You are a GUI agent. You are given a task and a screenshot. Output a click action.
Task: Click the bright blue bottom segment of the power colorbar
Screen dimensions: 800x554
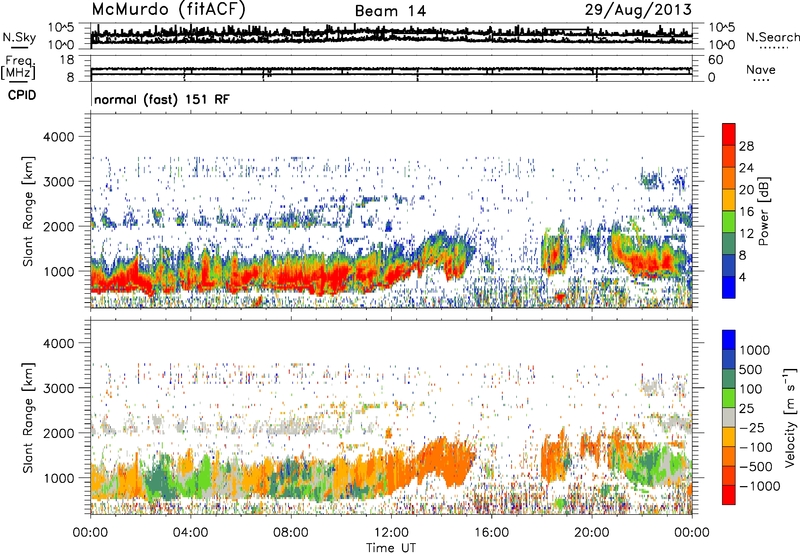tap(729, 288)
